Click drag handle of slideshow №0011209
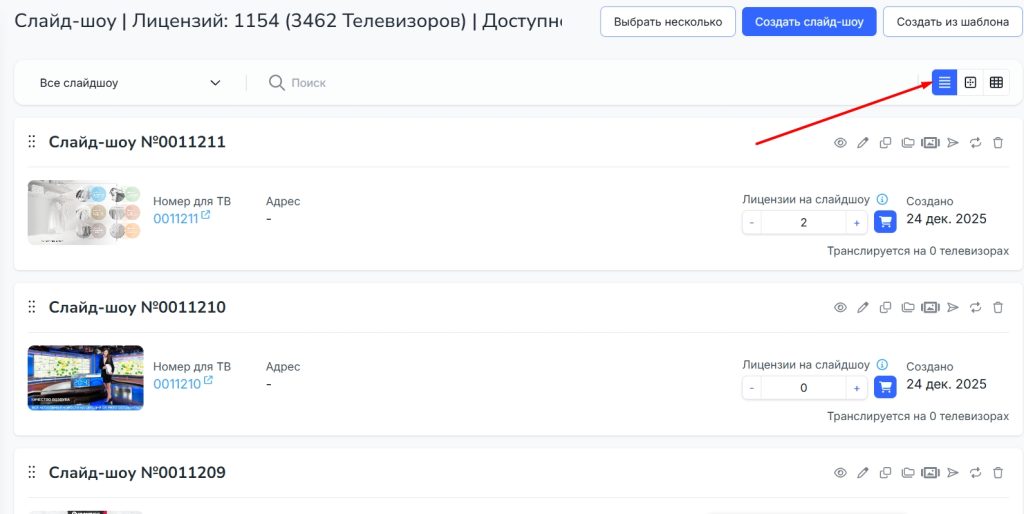The image size is (1024, 514). pos(31,473)
